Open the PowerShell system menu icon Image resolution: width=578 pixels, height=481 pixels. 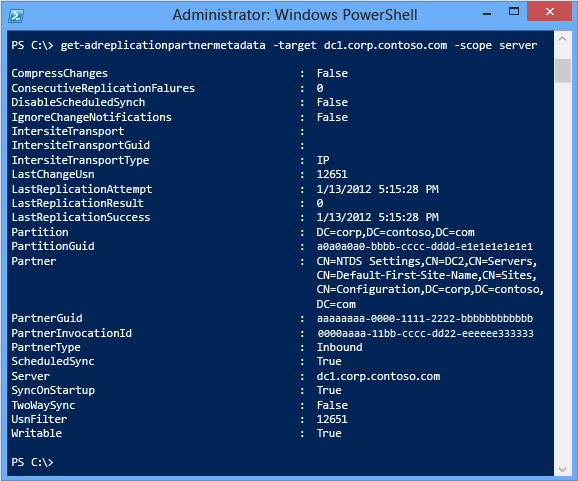click(x=16, y=15)
